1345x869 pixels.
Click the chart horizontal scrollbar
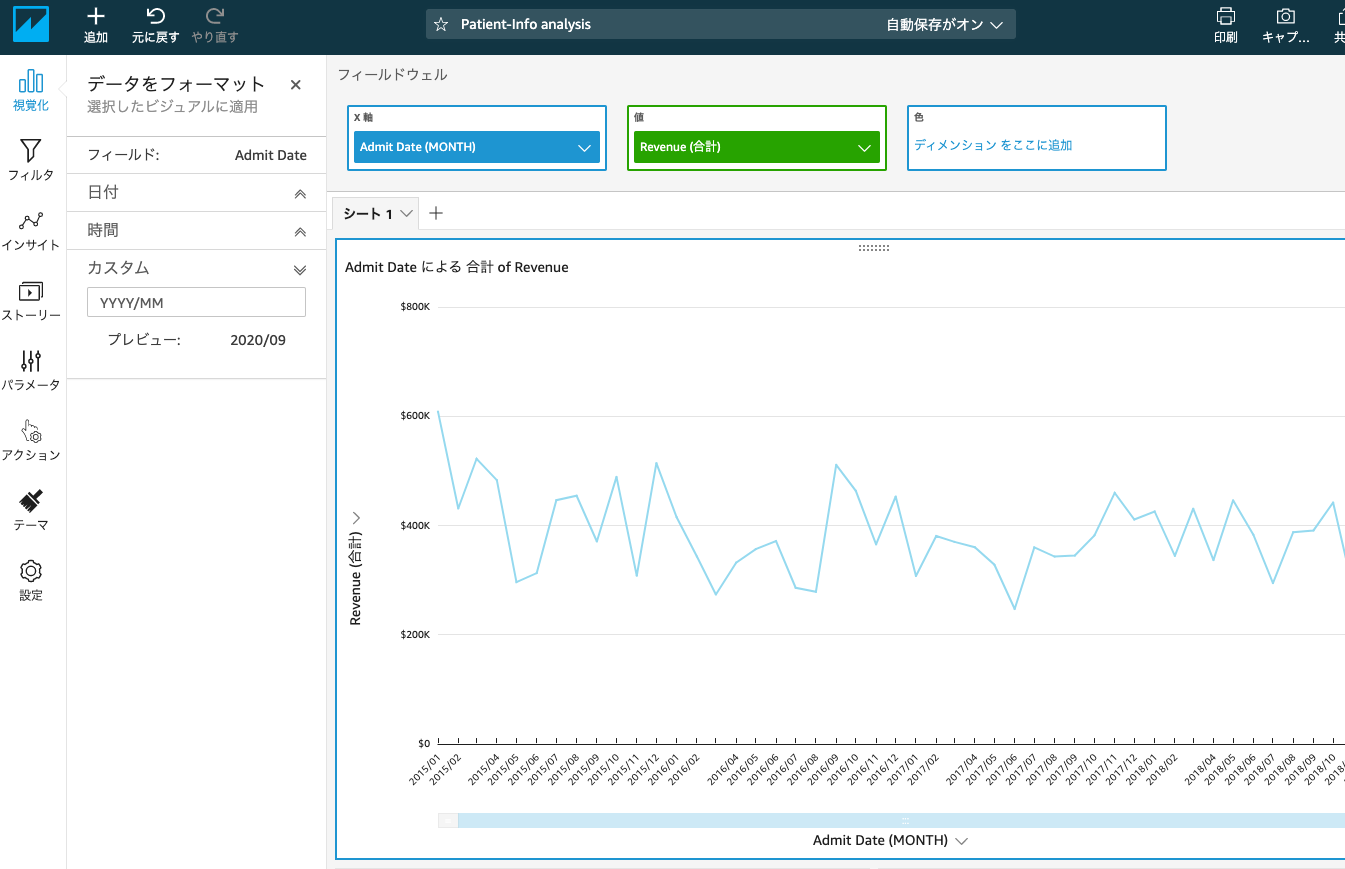tap(900, 820)
